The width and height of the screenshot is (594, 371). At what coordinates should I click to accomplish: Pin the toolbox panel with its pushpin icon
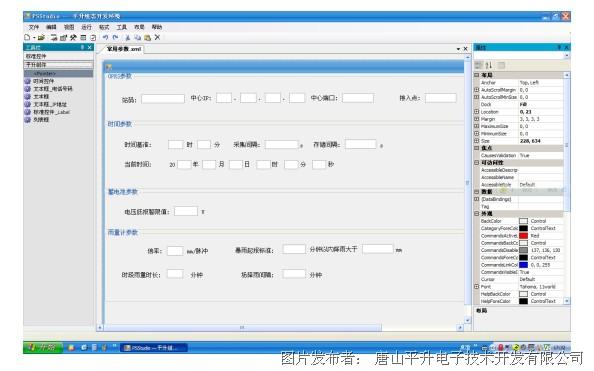pyautogui.click(x=82, y=47)
